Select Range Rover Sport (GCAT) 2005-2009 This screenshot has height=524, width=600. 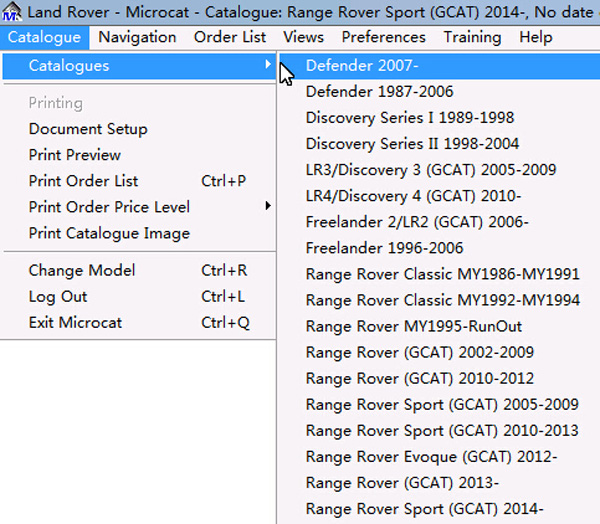coord(440,405)
